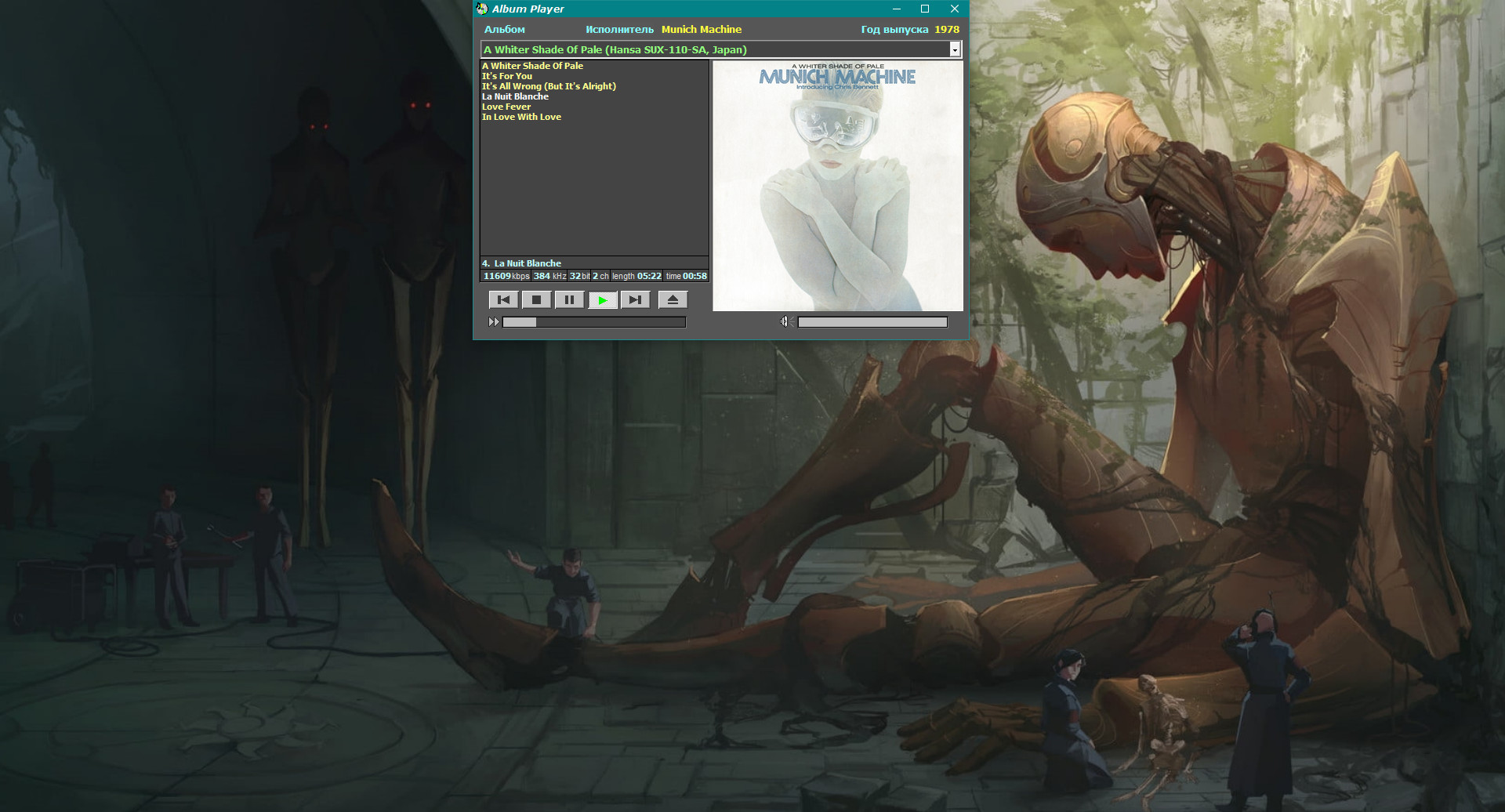Click the eject button
Image resolution: width=1505 pixels, height=812 pixels.
(x=673, y=299)
